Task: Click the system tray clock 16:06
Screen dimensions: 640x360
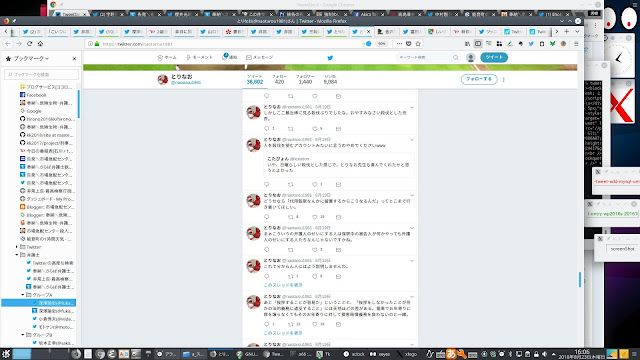Action: coord(582,353)
